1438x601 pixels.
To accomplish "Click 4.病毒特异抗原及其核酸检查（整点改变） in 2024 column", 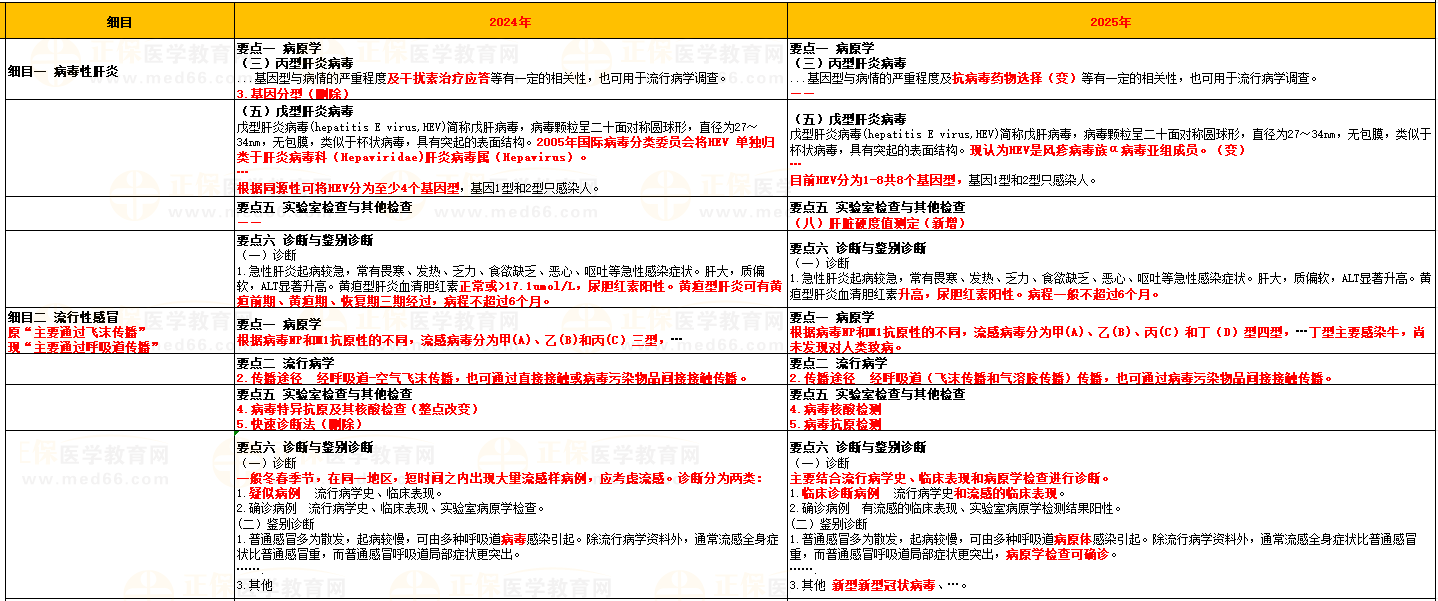I will pos(358,409).
